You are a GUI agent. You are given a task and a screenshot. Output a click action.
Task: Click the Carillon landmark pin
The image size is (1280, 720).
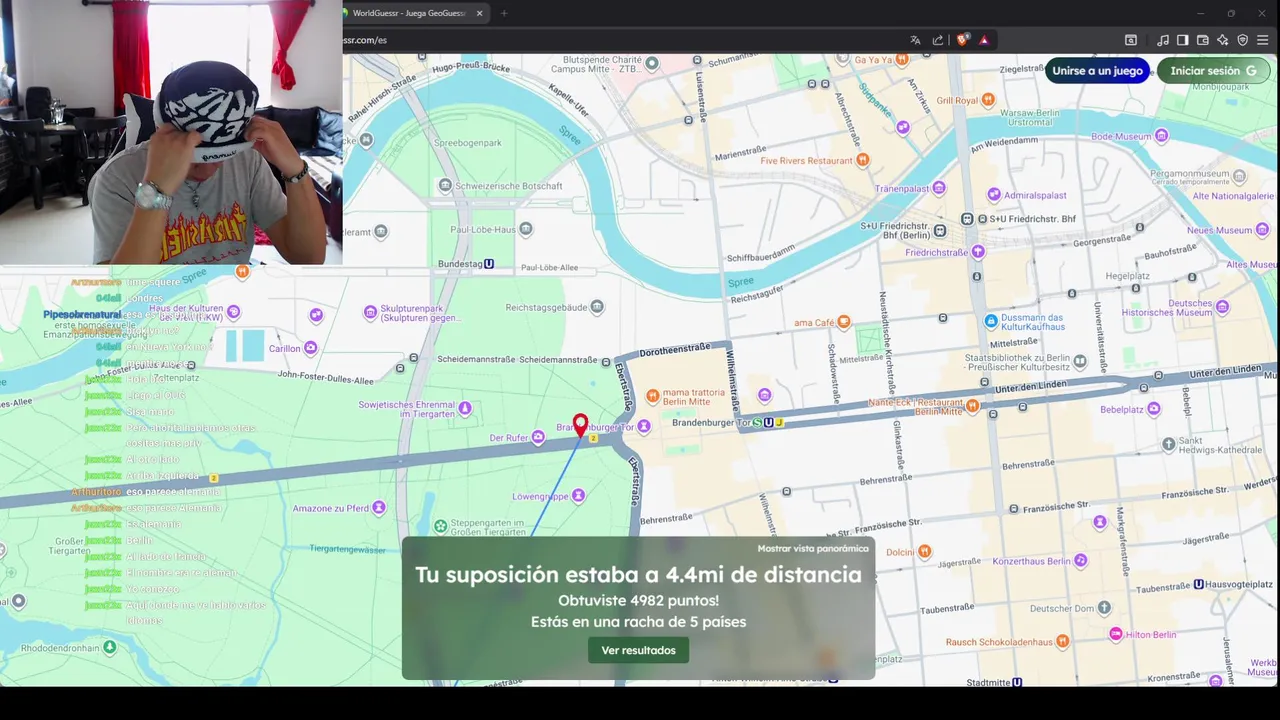(x=310, y=348)
